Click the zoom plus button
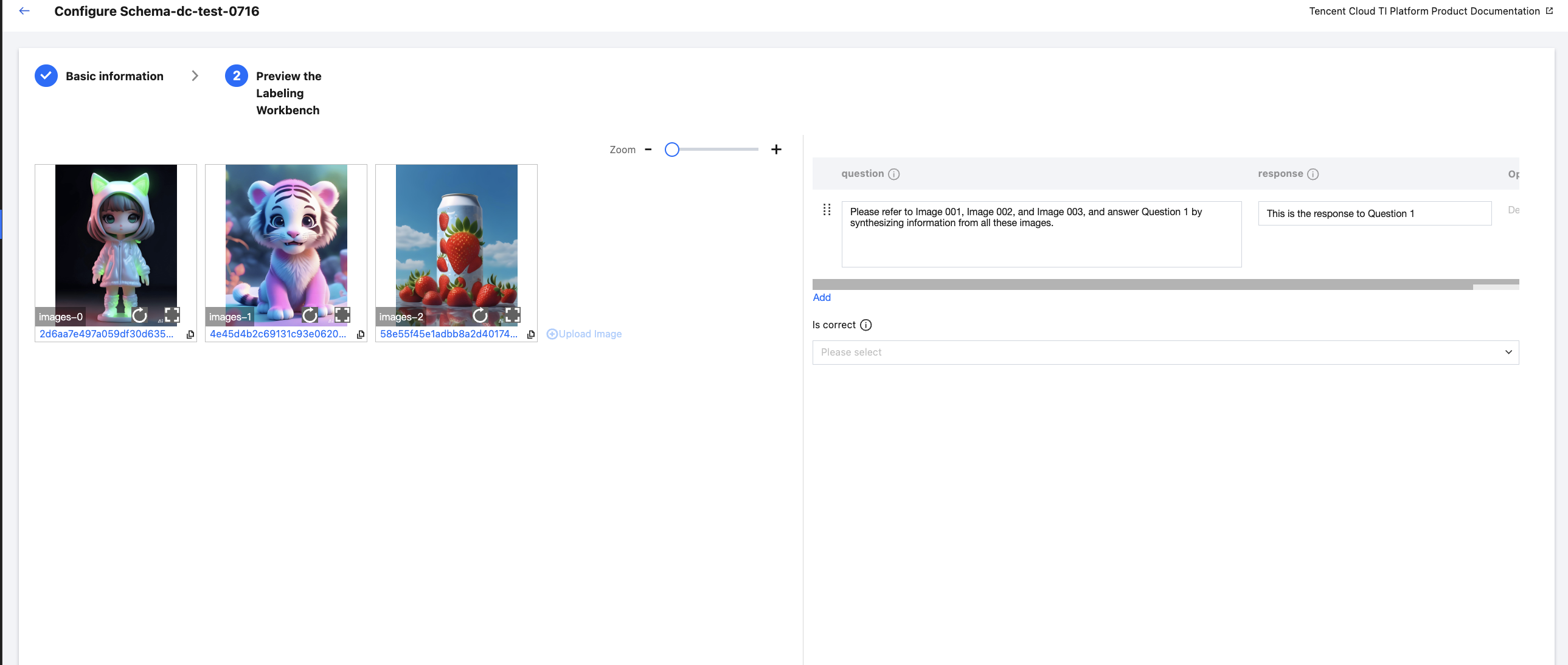 click(x=776, y=150)
